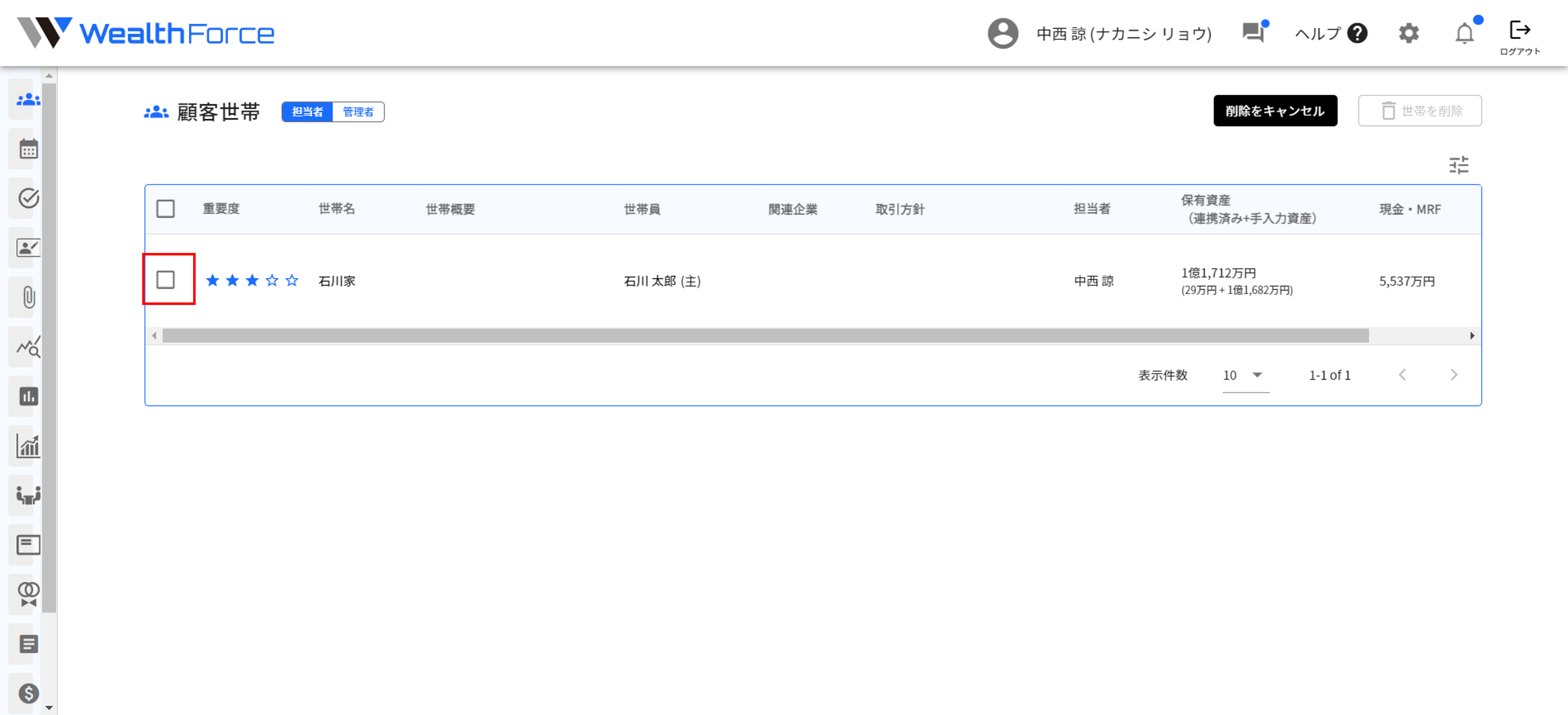1568x715 pixels.
Task: Open the document panel sidebar icon
Action: coord(28,545)
